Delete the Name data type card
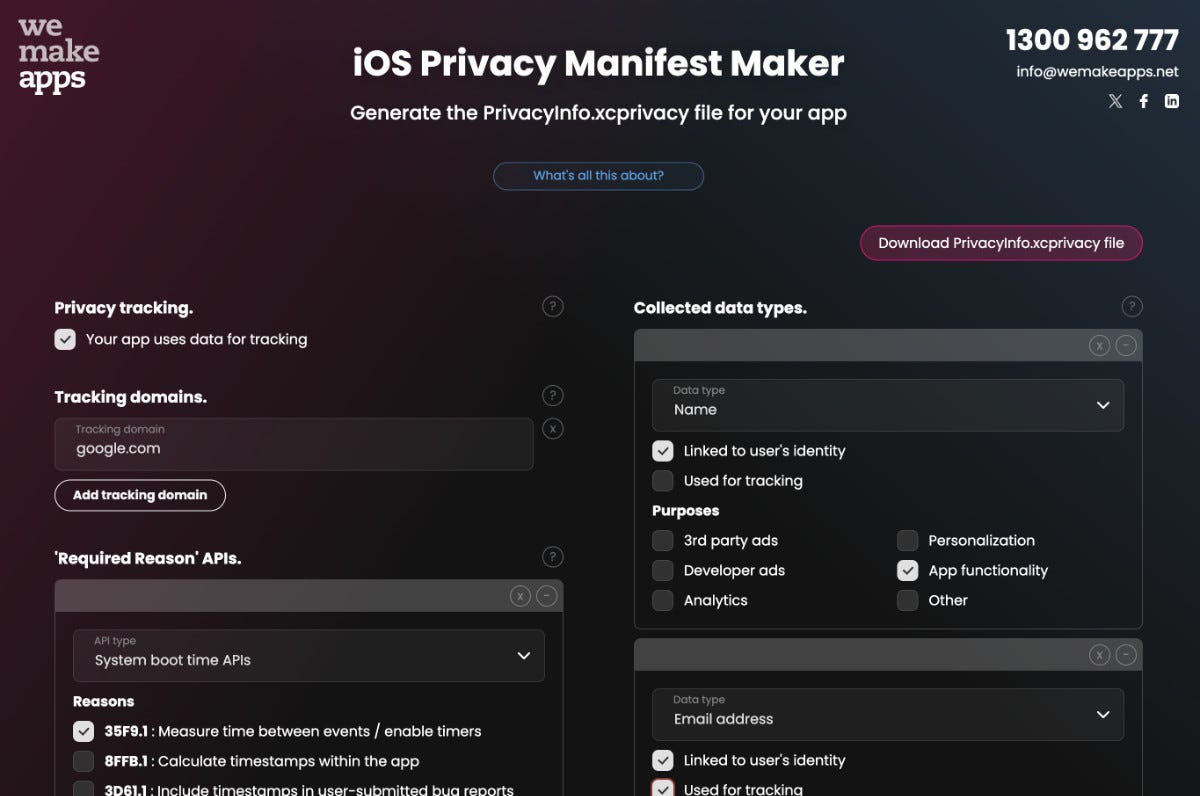Screen dimensions: 1200x796 [1099, 345]
